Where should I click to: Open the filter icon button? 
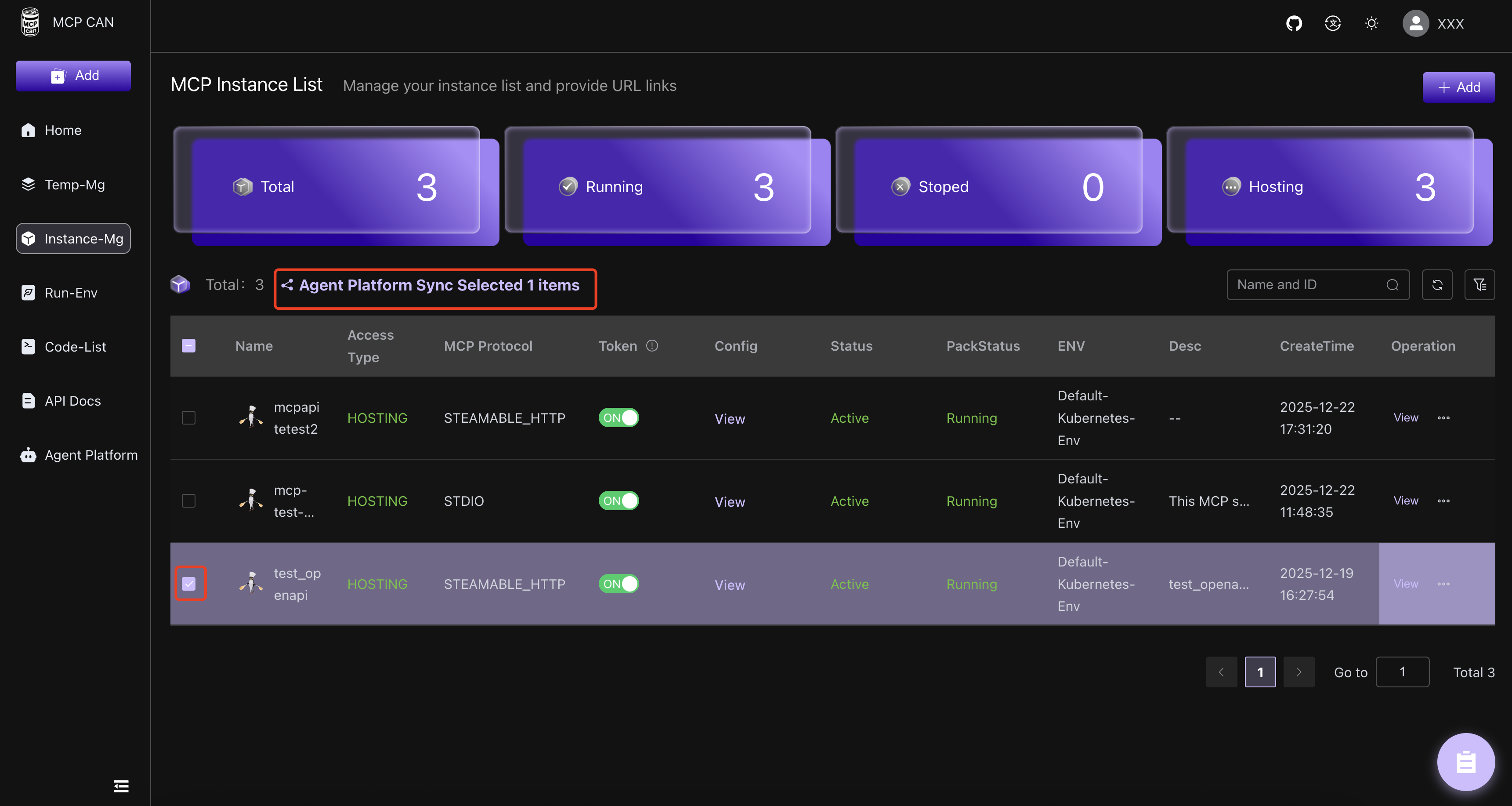1479,285
